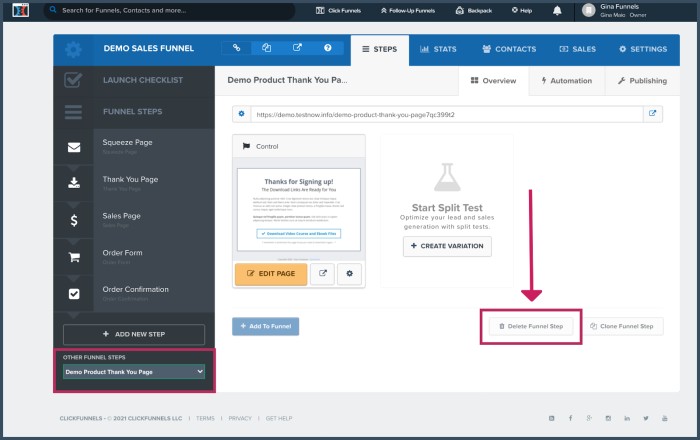This screenshot has height=440, width=700.
Task: Expand Other Funnel Steps dropdown
Action: coord(134,372)
